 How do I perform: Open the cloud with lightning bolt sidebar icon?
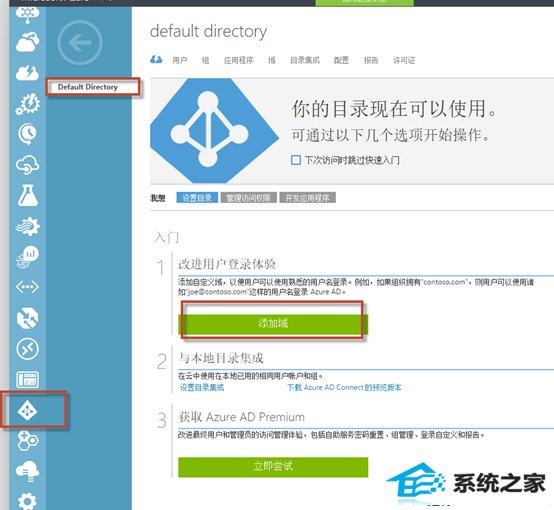click(28, 73)
